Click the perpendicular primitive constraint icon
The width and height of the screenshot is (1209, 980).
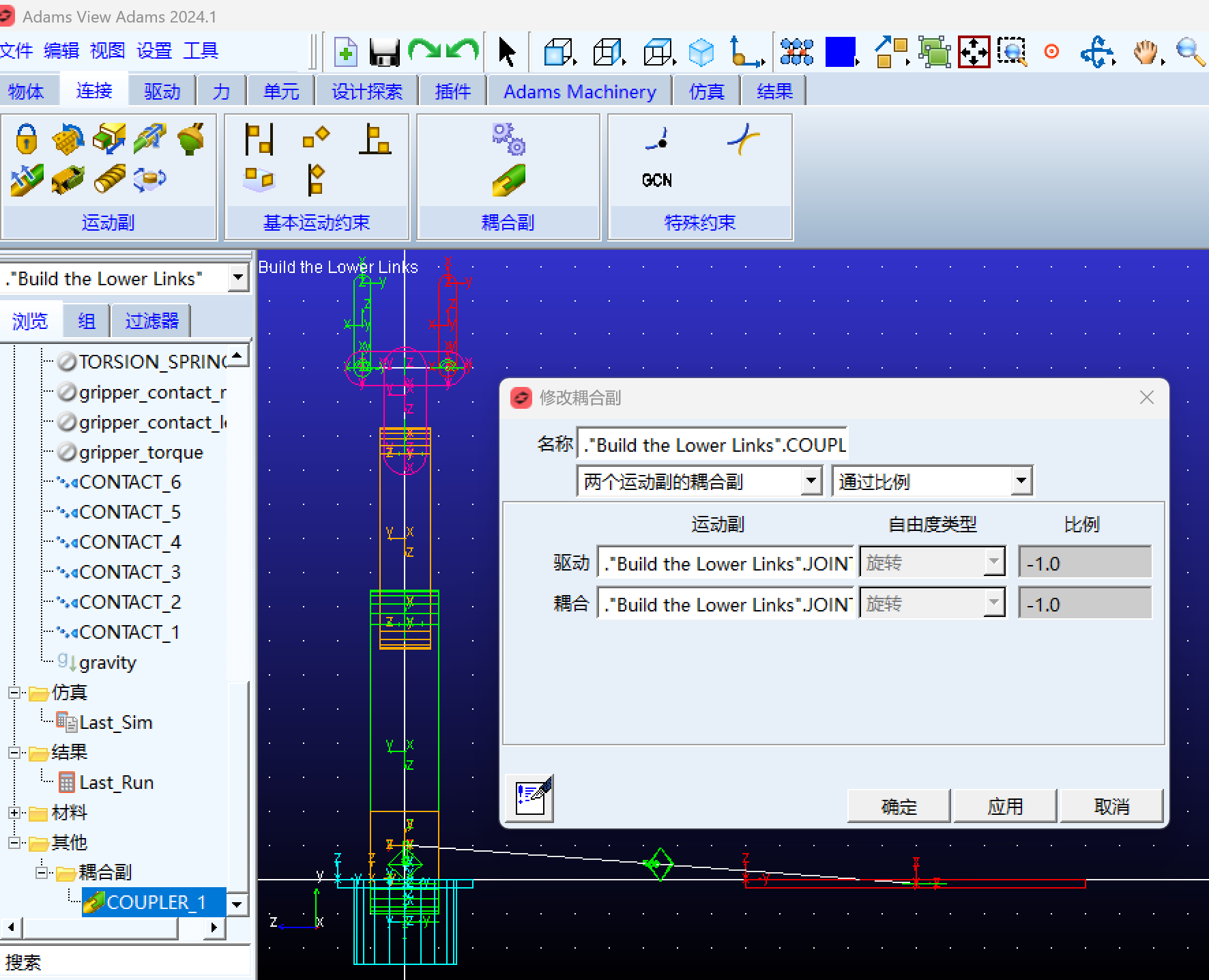click(375, 139)
